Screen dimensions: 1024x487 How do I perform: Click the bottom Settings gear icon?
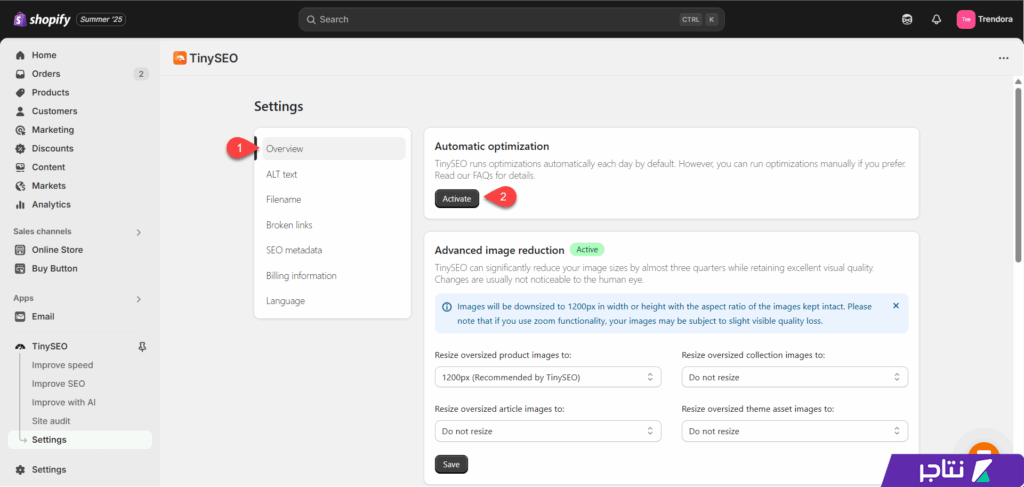pyautogui.click(x=20, y=469)
